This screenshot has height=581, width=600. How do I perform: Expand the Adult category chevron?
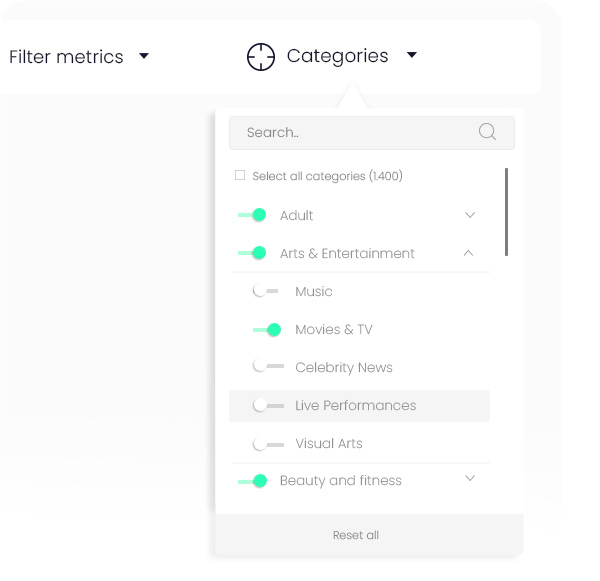(x=470, y=215)
